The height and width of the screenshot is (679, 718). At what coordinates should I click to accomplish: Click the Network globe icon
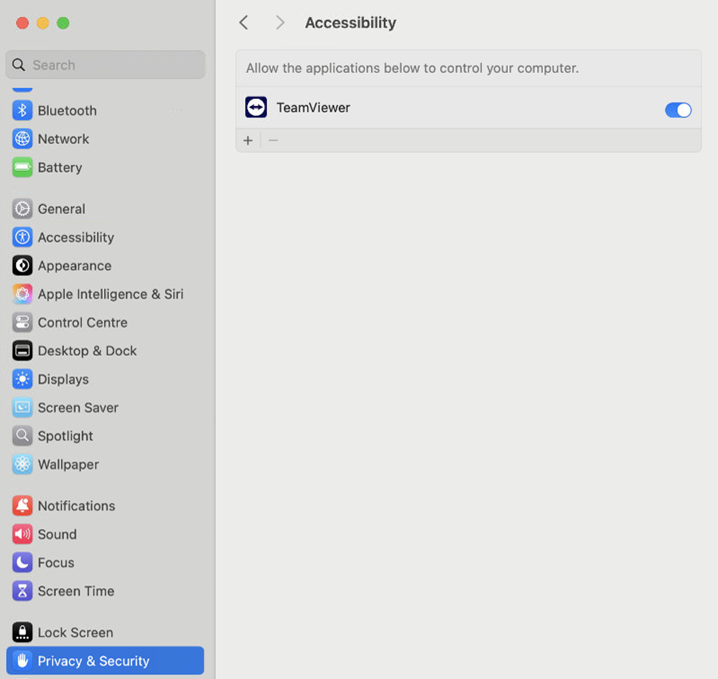22,139
